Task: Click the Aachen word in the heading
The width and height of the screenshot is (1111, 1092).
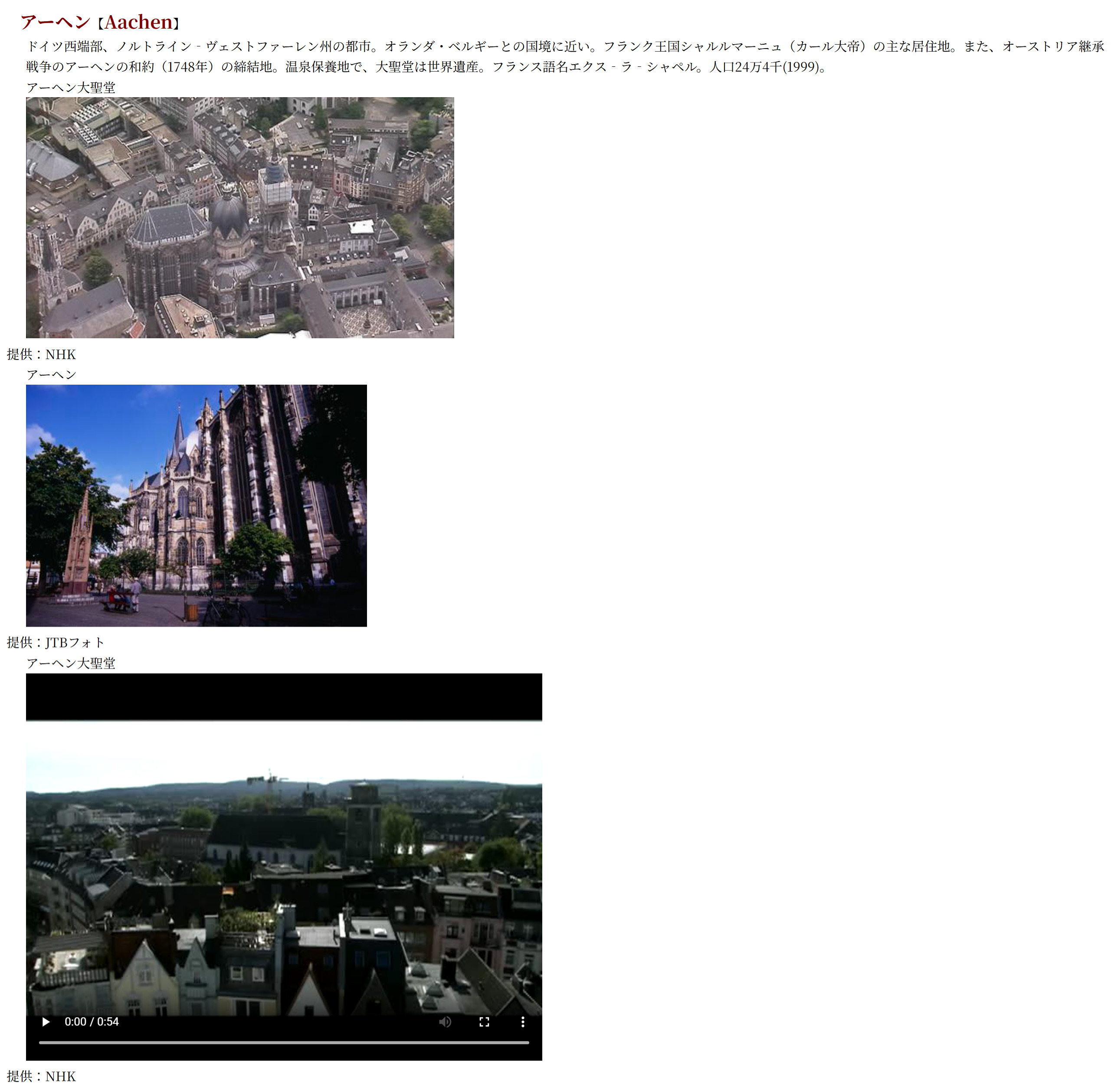Action: (138, 23)
